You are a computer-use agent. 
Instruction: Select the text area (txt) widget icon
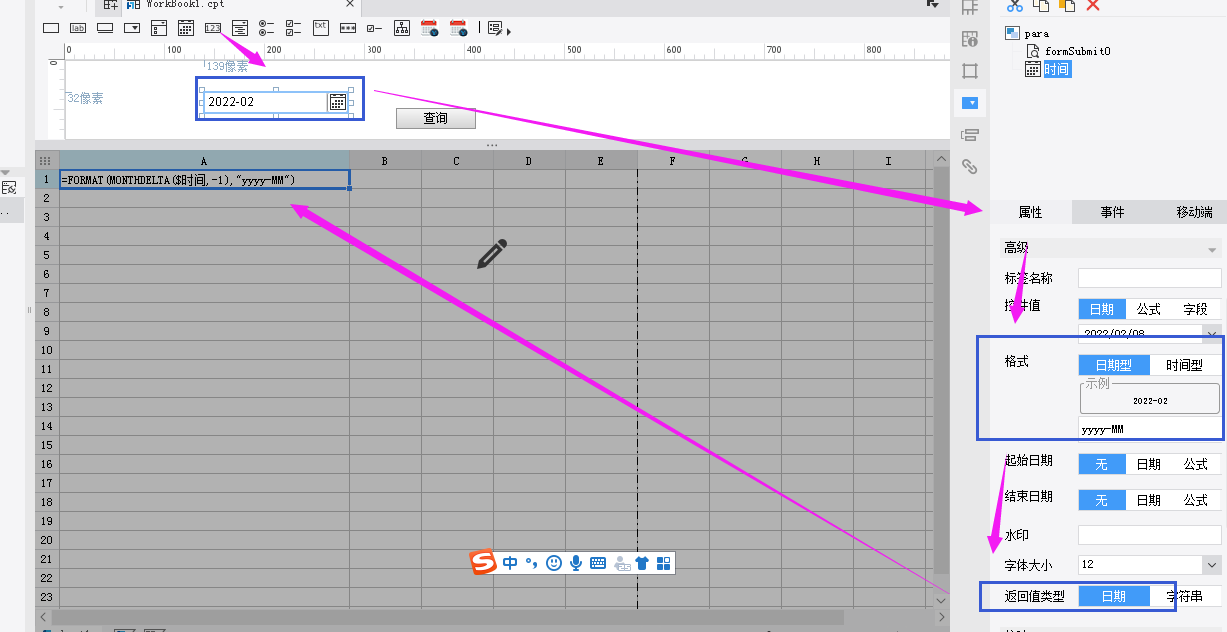click(321, 27)
